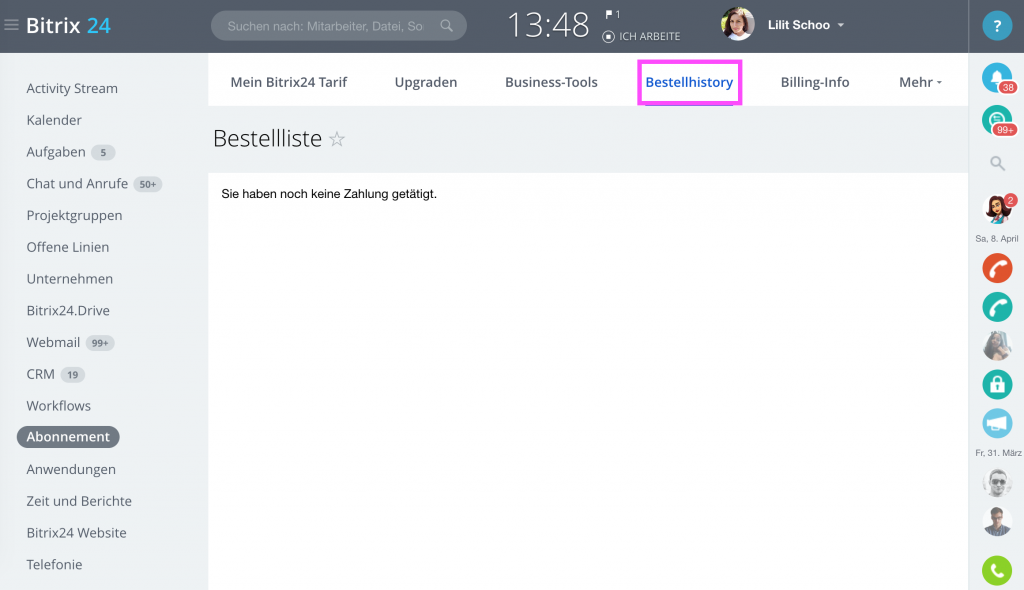Viewport: 1024px width, 590px height.
Task: Open Lilit Schoo profile avatar
Action: 738,24
